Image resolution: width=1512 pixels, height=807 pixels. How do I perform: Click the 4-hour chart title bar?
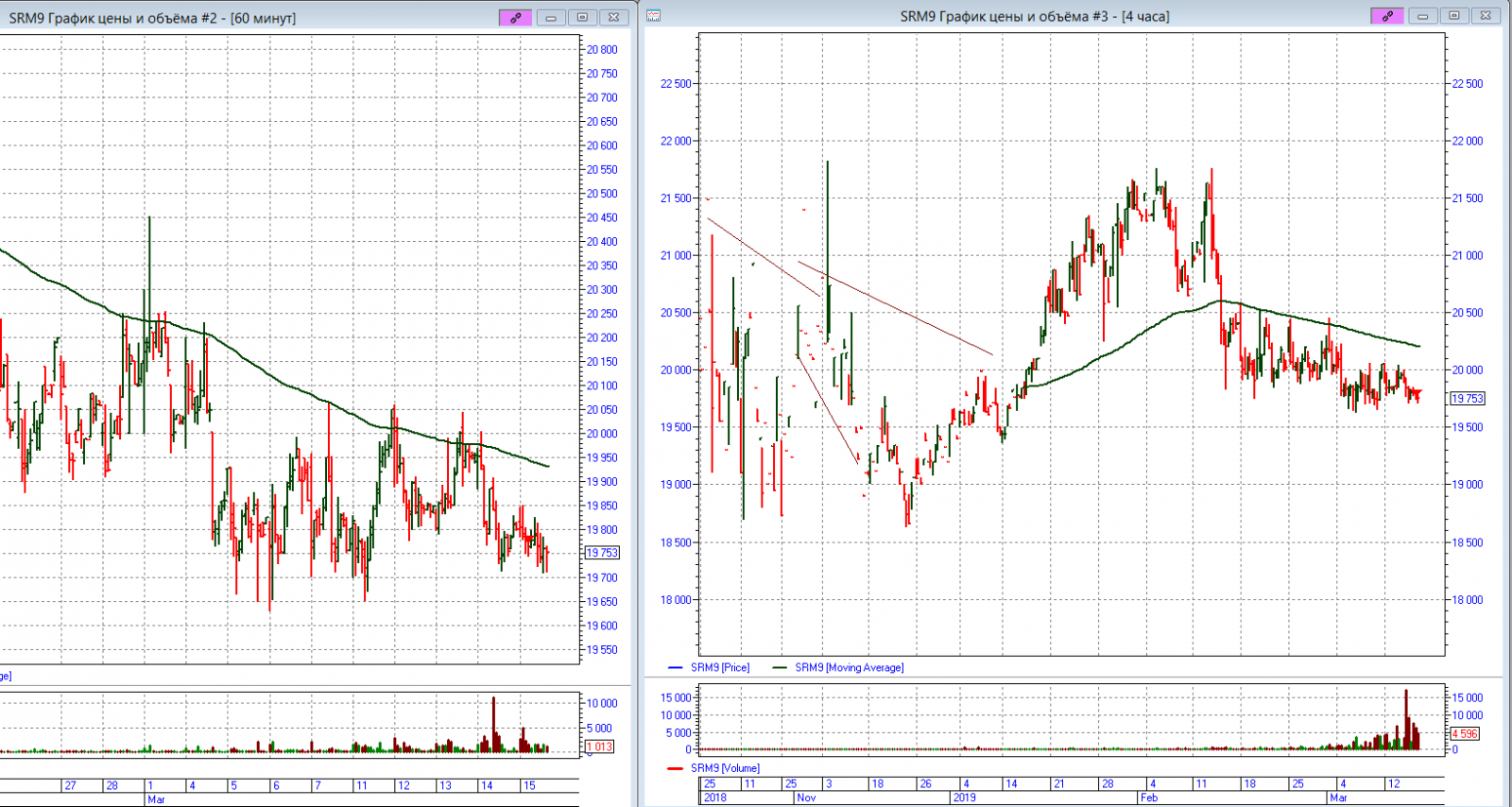pyautogui.click(x=1034, y=16)
